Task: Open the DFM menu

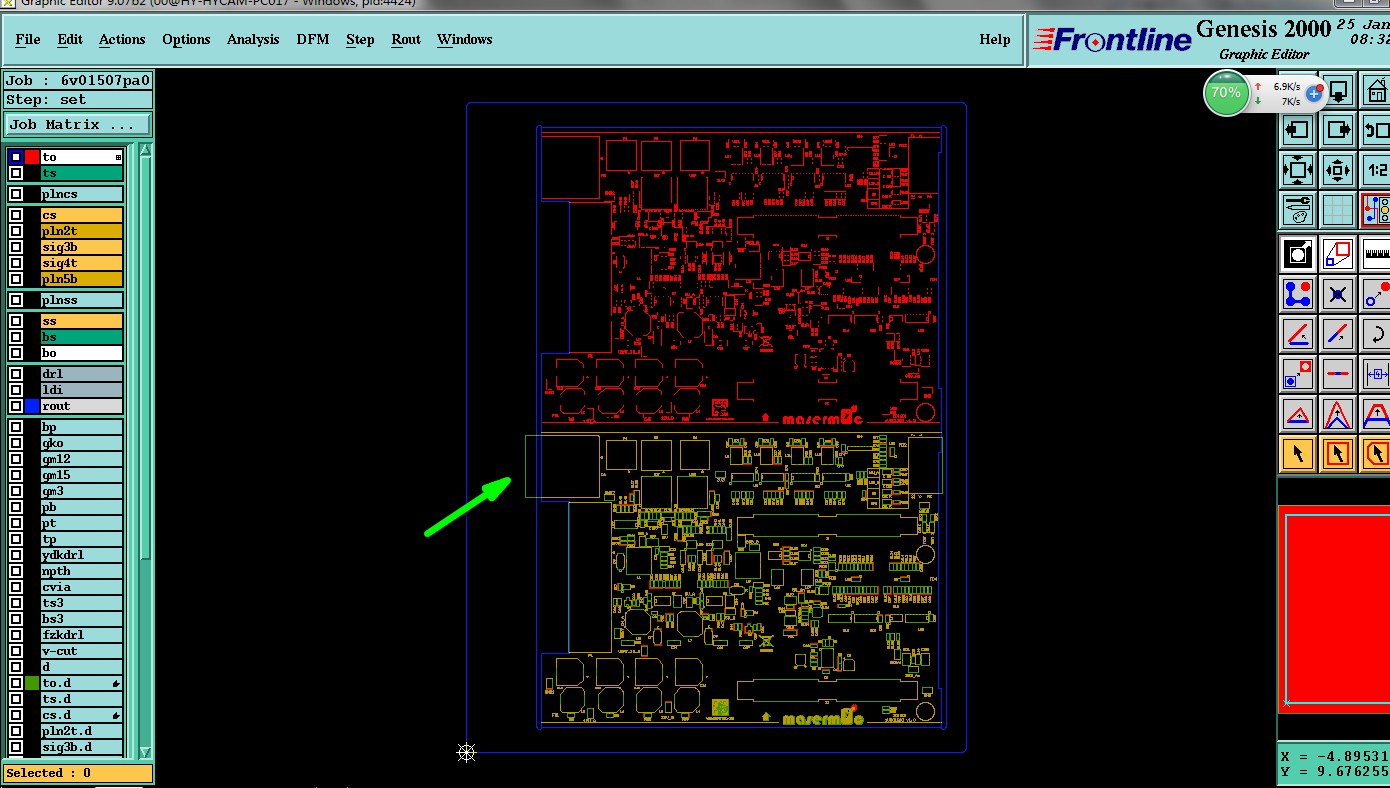Action: [x=313, y=39]
